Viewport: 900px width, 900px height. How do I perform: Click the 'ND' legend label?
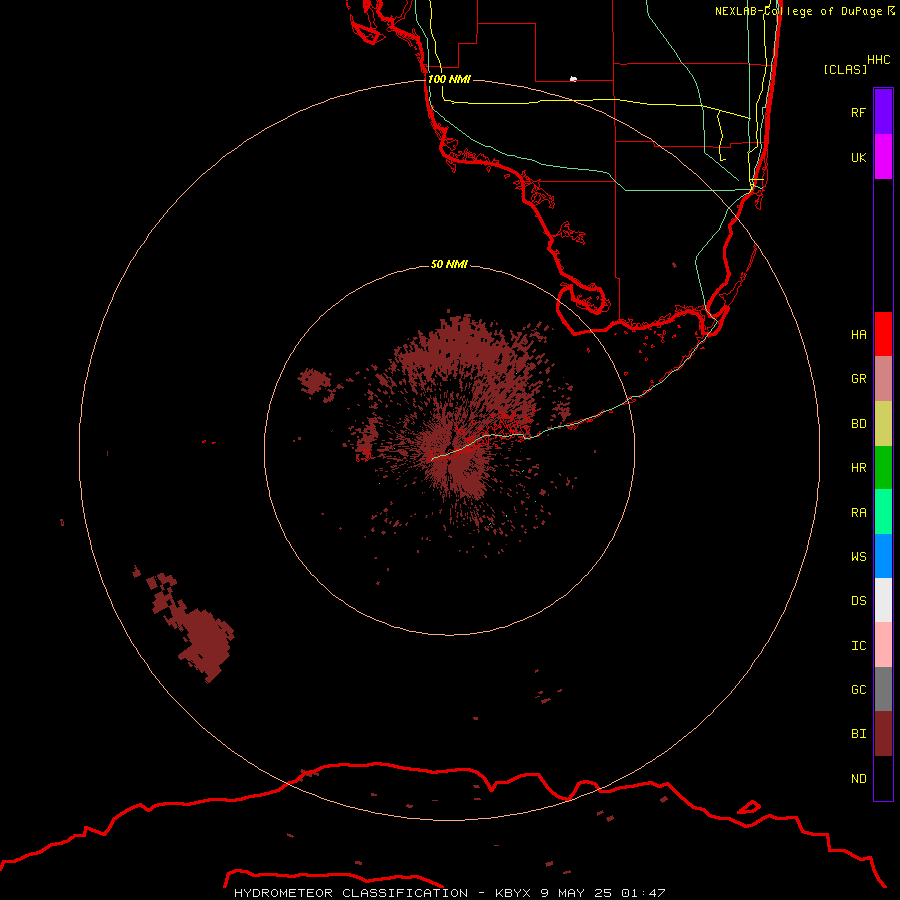tap(859, 779)
